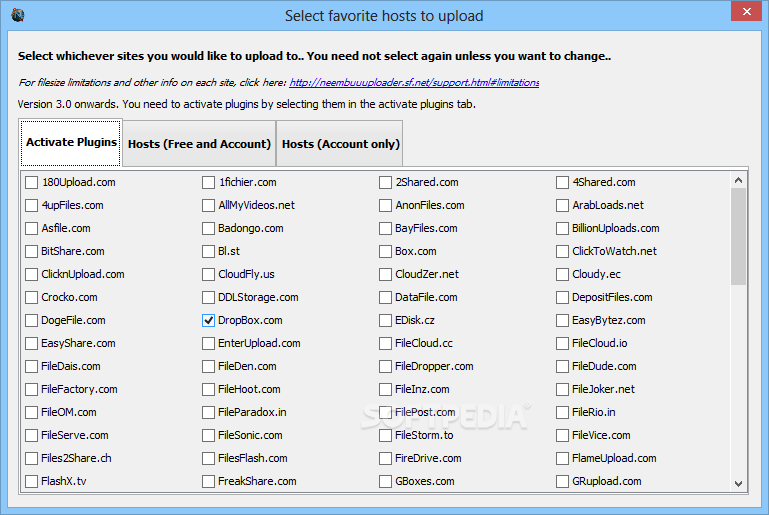769x515 pixels.
Task: Open the neembuuuploader support limitations link
Action: (x=414, y=82)
